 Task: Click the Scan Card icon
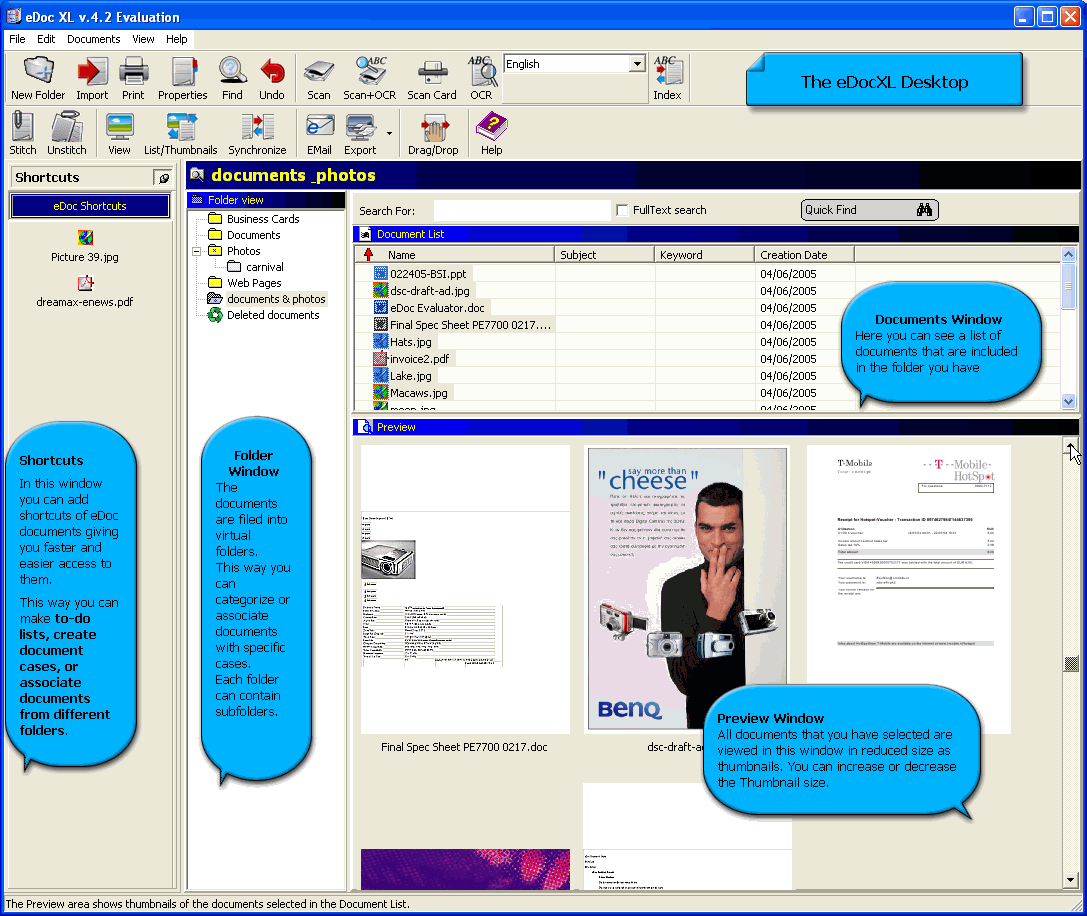(432, 79)
